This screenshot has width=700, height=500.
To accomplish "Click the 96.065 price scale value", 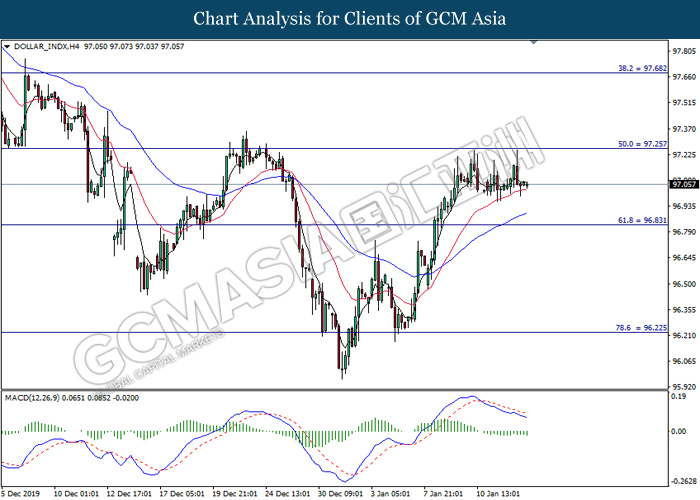I will 684,361.
